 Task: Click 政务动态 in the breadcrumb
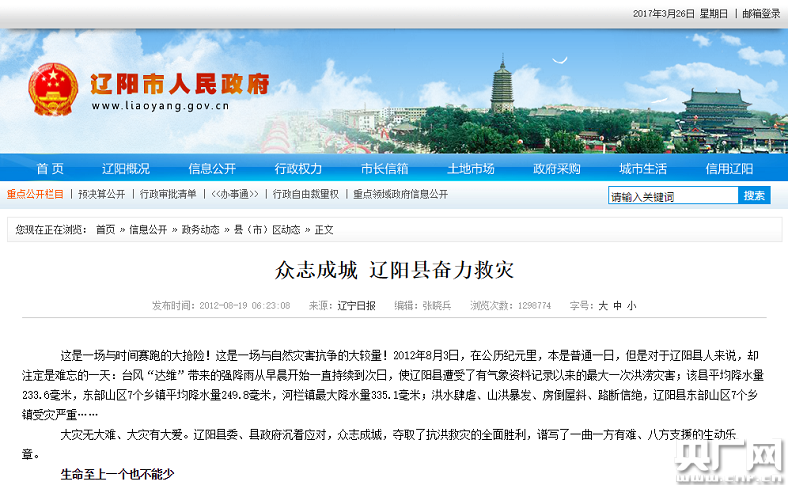[200, 230]
